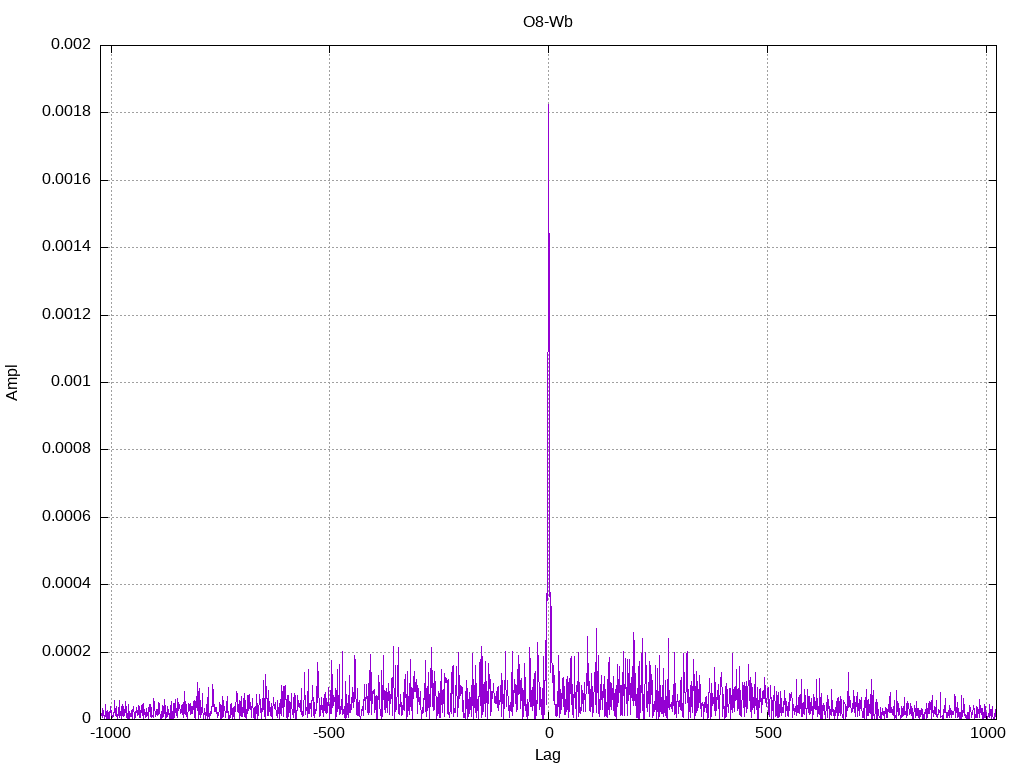The width and height of the screenshot is (1024, 768).
Task: Click the -1000 x-axis tick label
Action: [110, 733]
